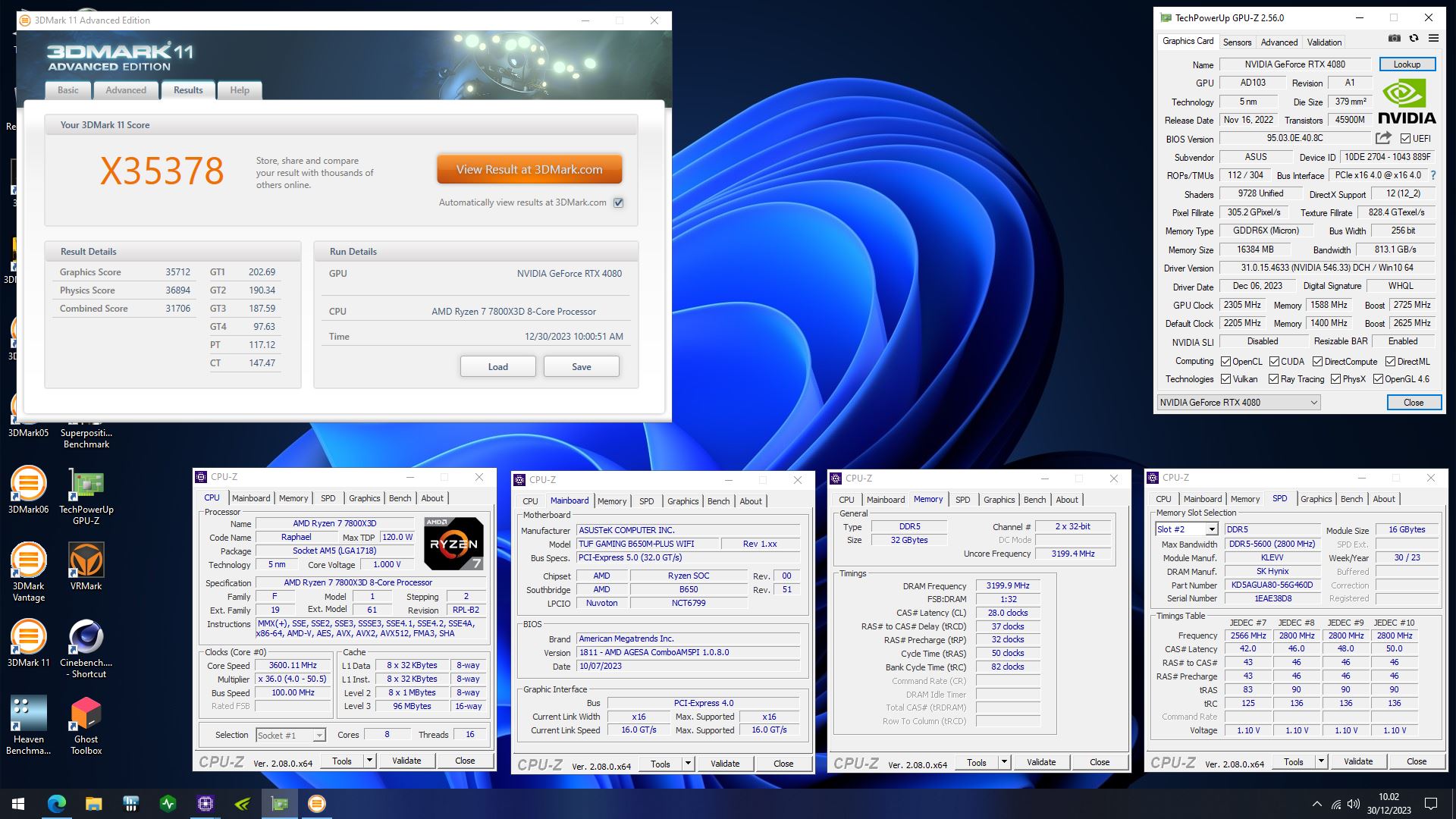This screenshot has height=819, width=1456.
Task: Open the Help tab in 3DMark 11
Action: [240, 90]
